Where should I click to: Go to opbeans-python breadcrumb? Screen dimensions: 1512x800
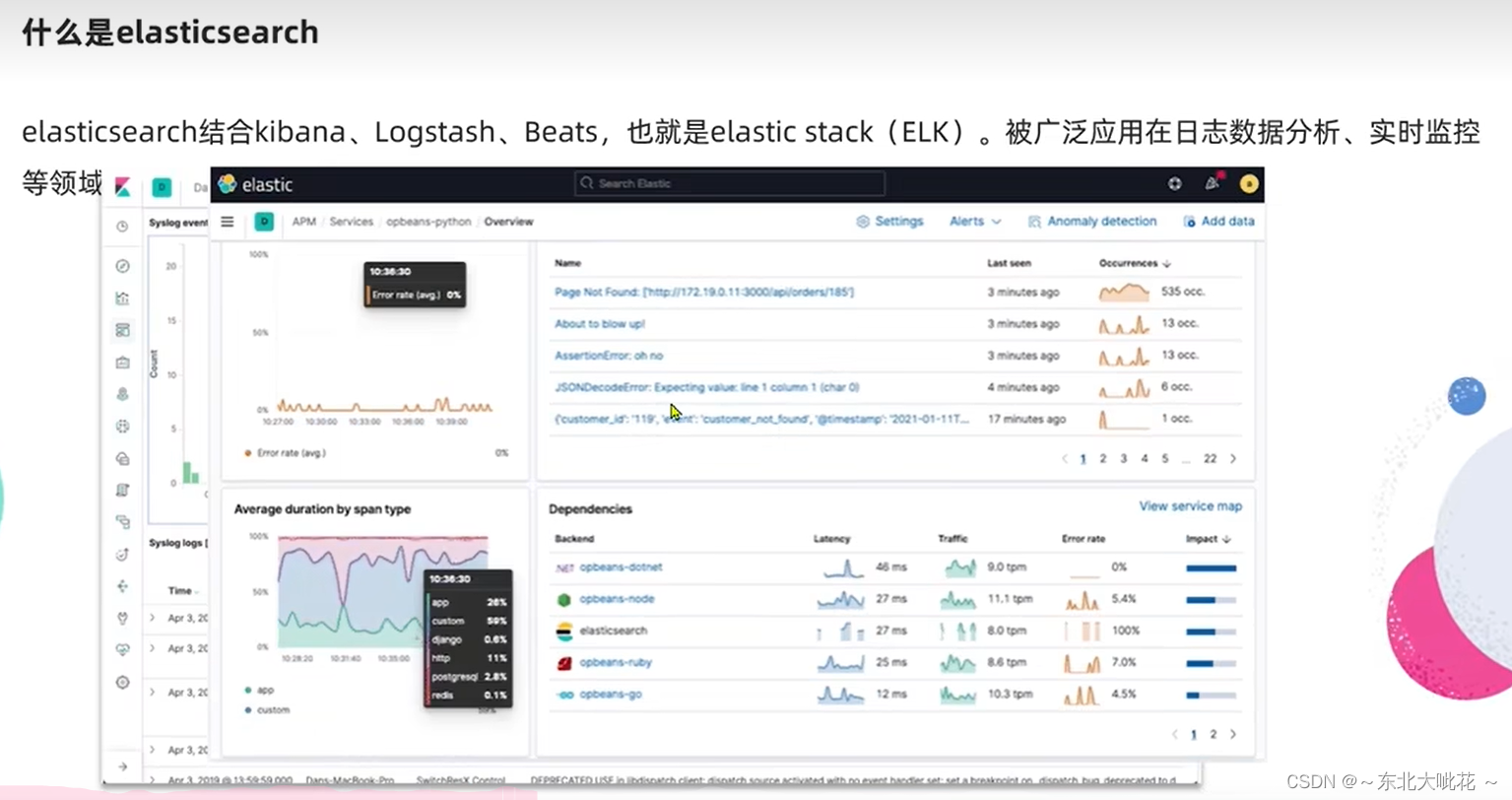point(428,222)
